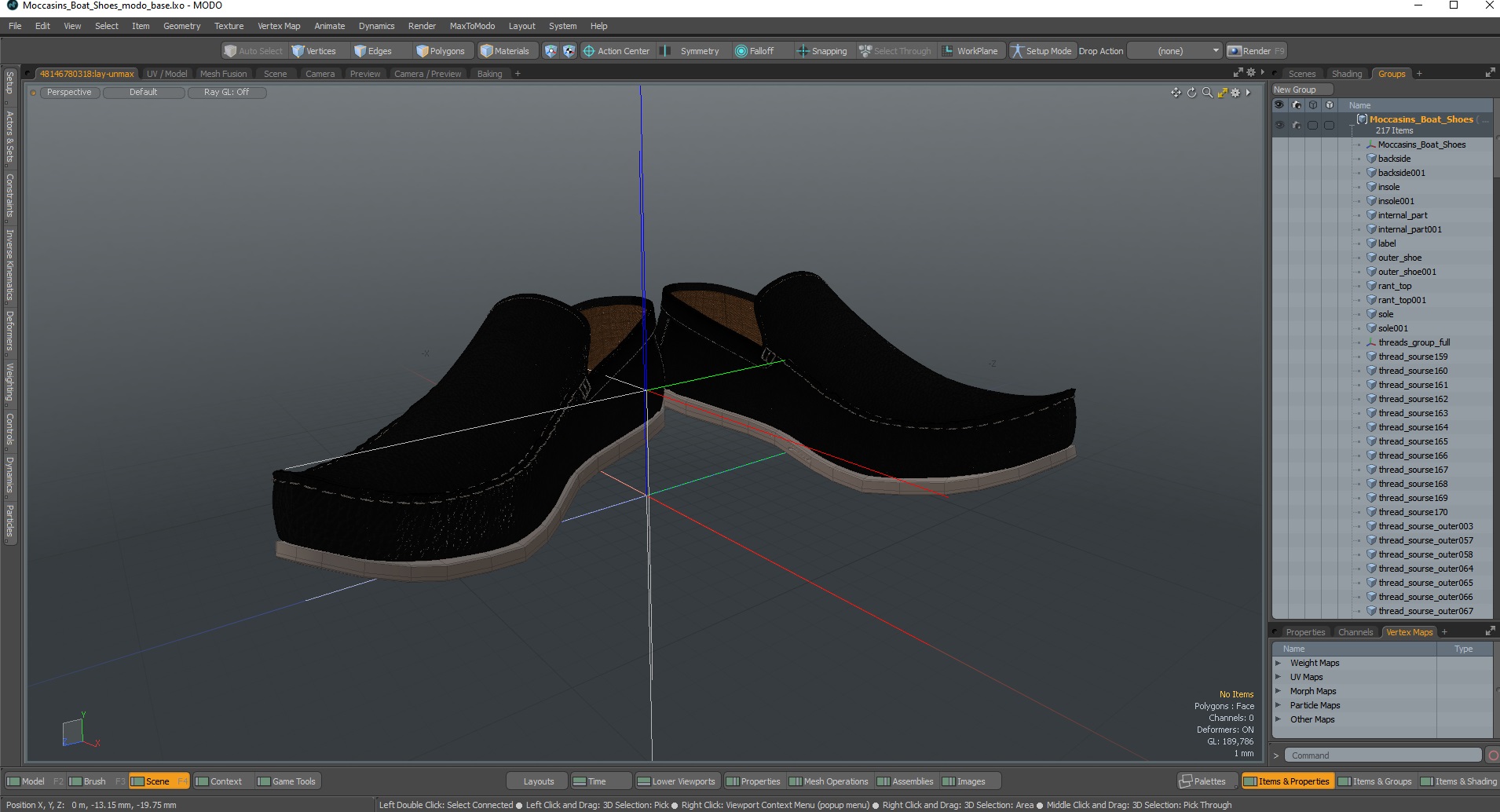
Task: Click the Items selection-type icon left of Action Center
Action: coord(551,51)
